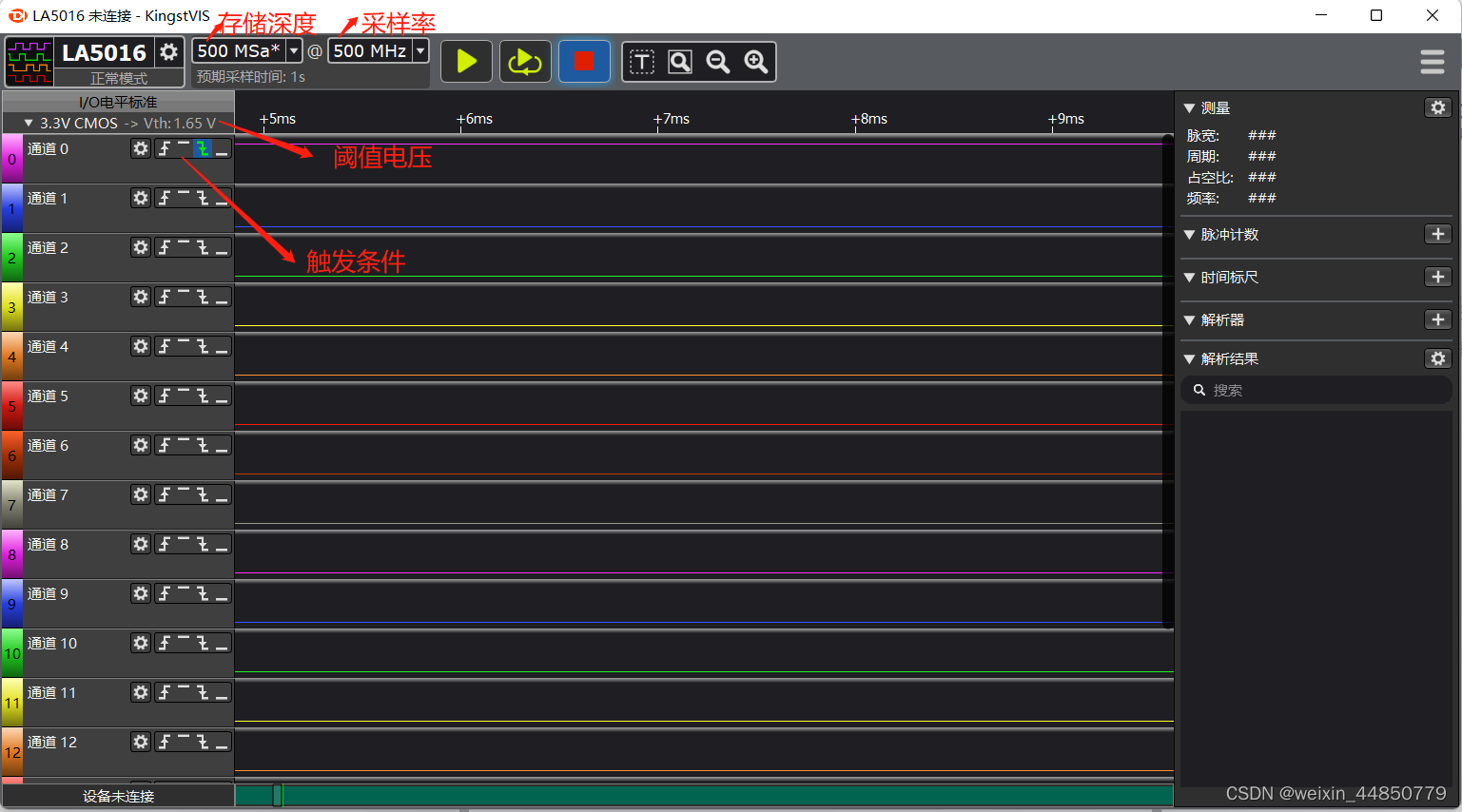Open the 测量 panel settings gear
The width and height of the screenshot is (1462, 812).
pos(1438,107)
